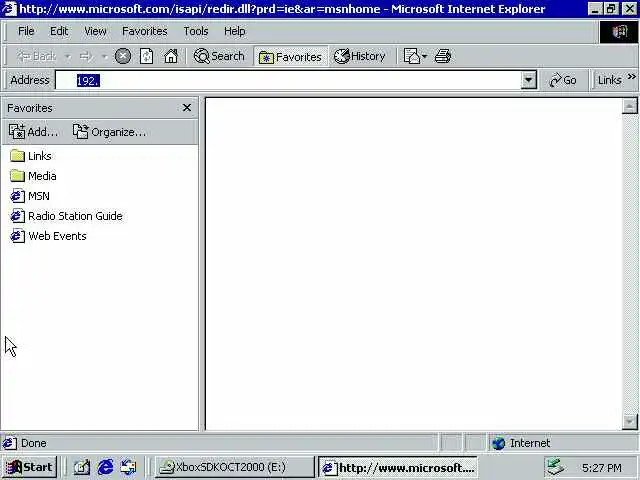Image resolution: width=640 pixels, height=480 pixels.
Task: Click Add... in Favorites panel
Action: [x=33, y=132]
